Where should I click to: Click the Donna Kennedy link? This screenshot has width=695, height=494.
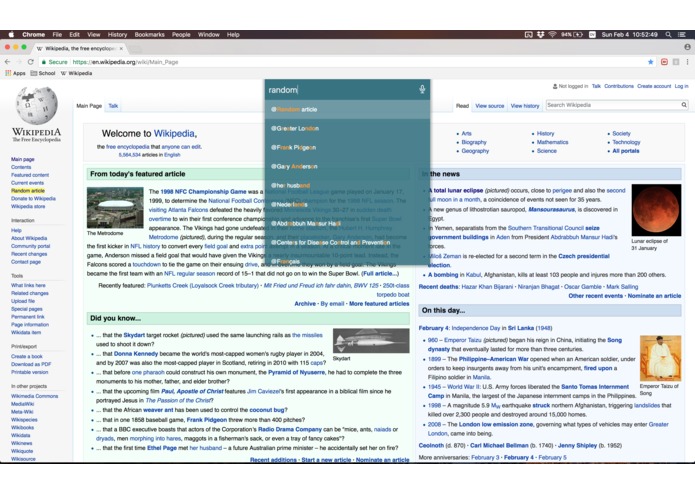pyautogui.click(x=136, y=354)
